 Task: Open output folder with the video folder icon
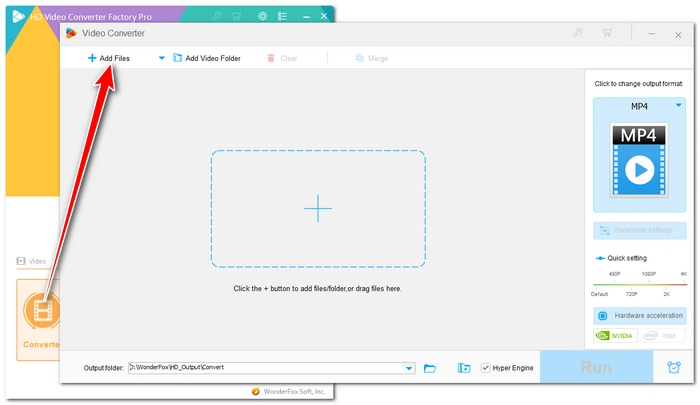click(464, 368)
